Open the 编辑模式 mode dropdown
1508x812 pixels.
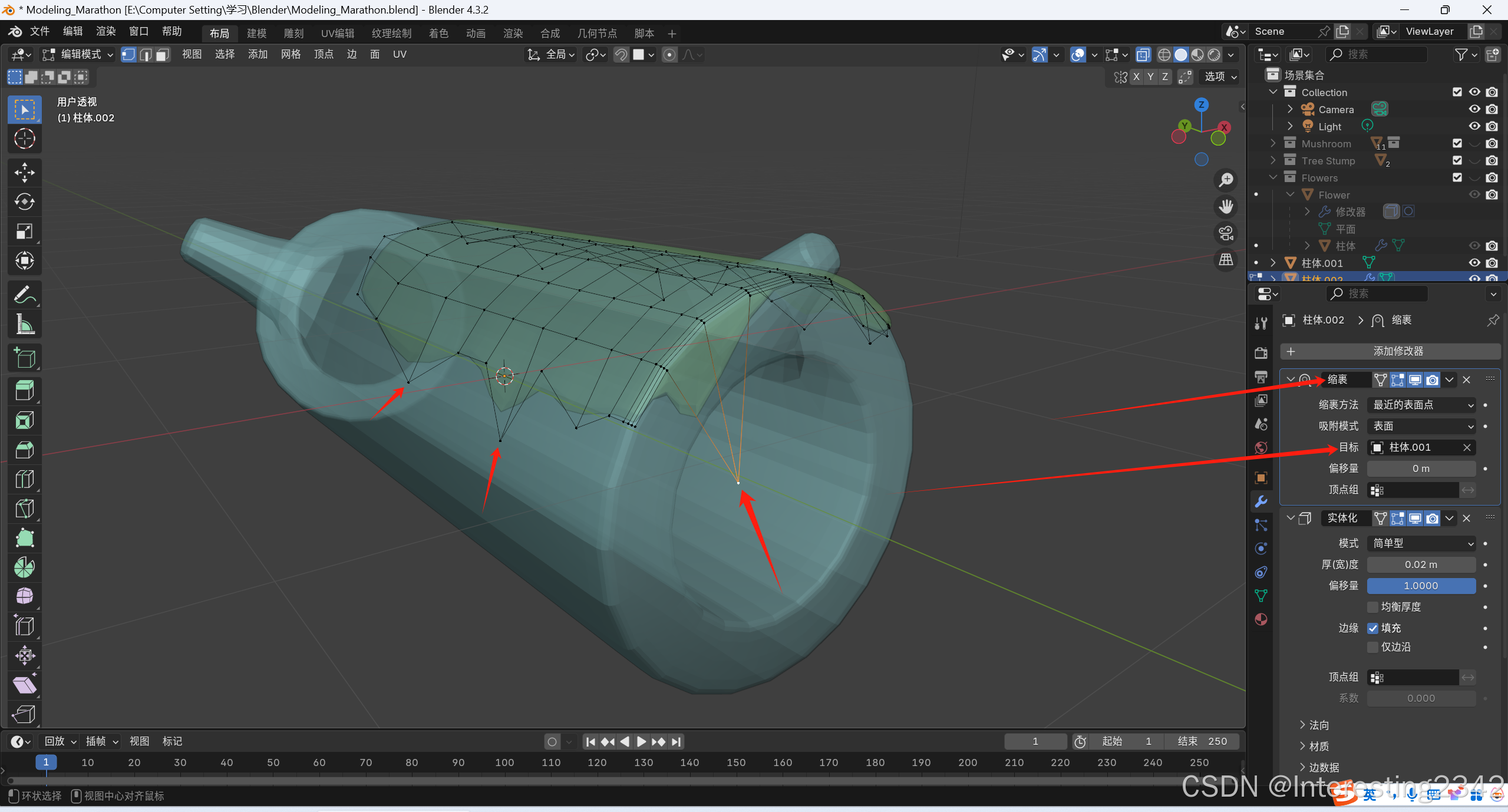[78, 55]
